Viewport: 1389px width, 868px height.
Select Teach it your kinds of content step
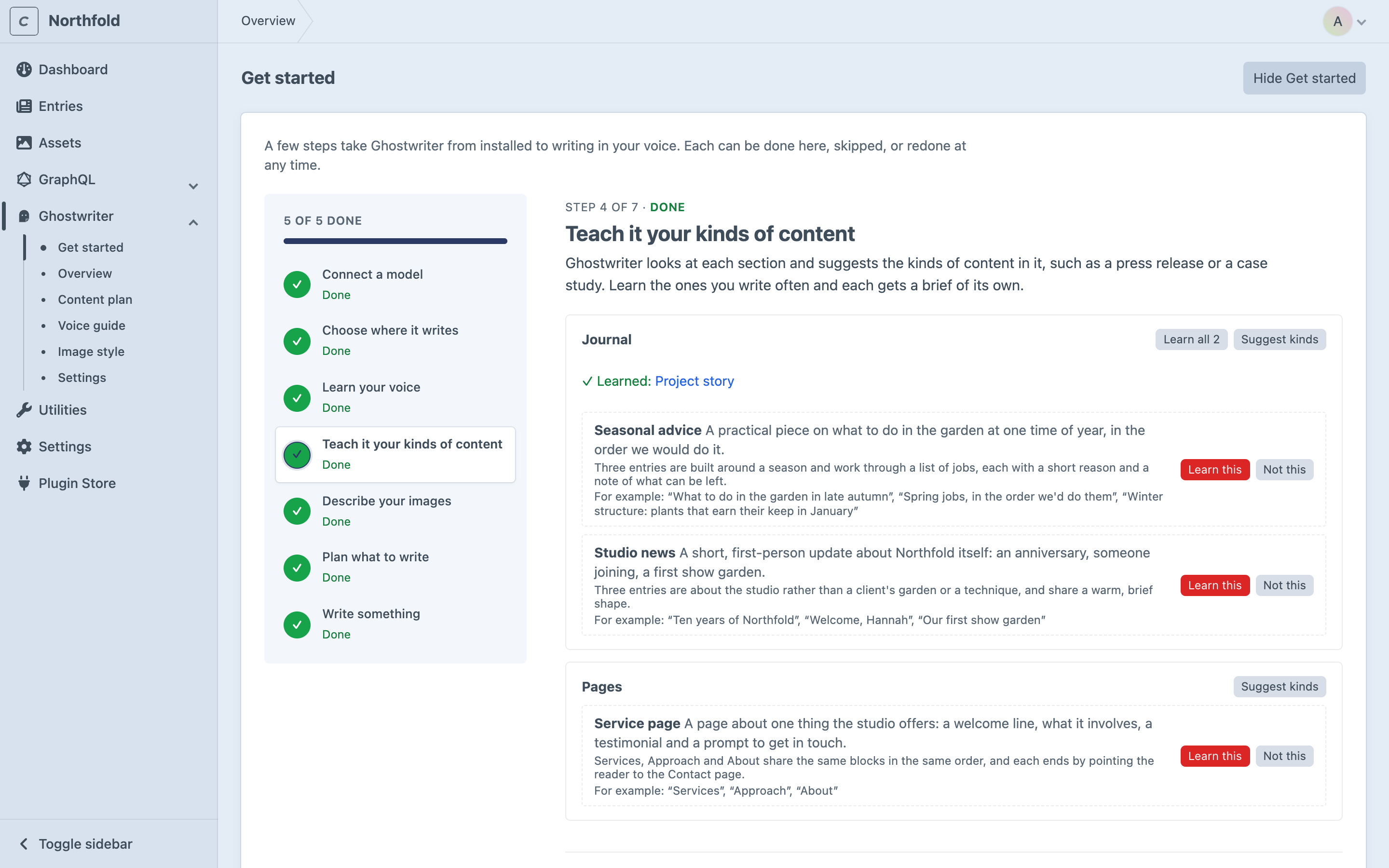[395, 455]
